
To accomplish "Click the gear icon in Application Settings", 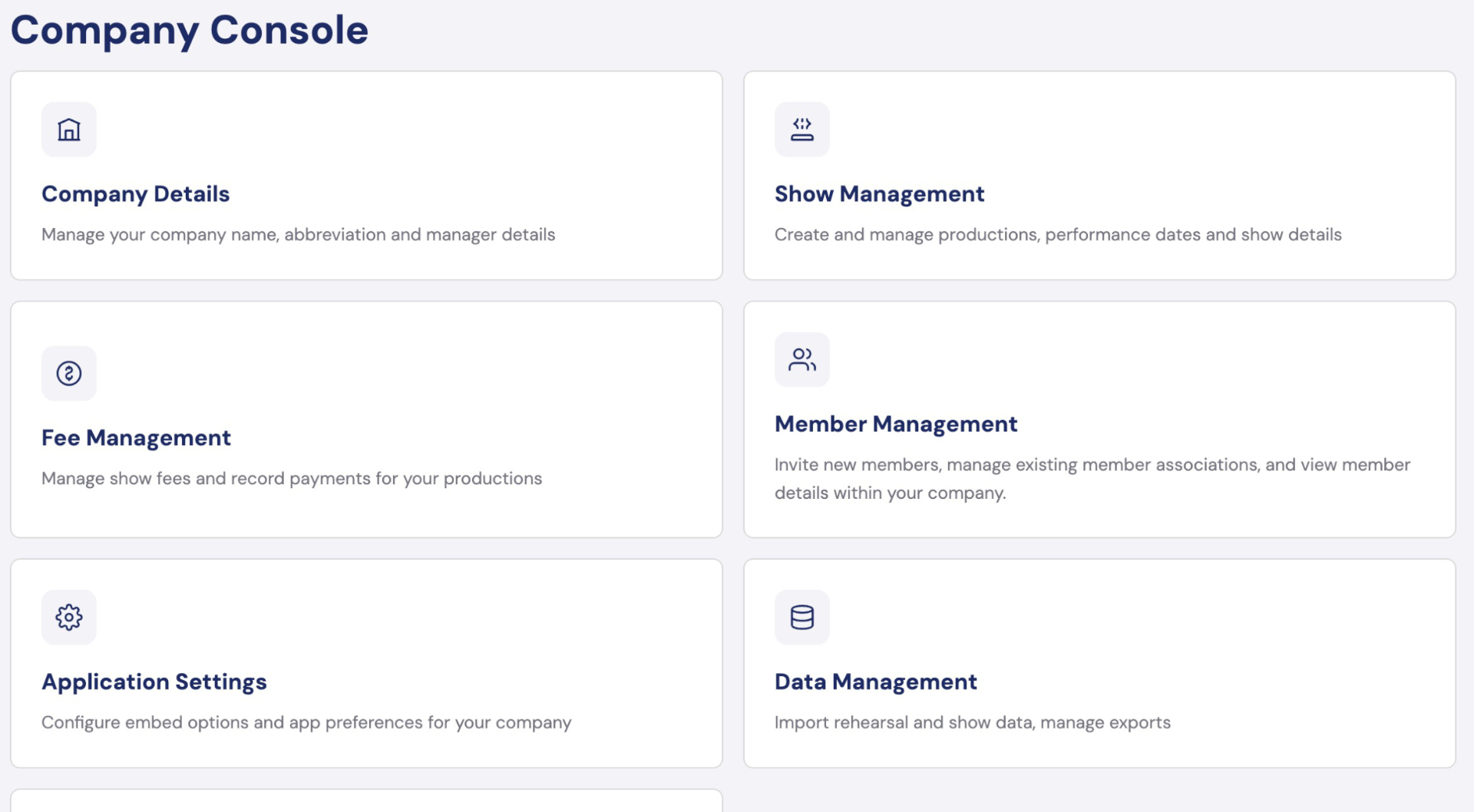I will click(69, 618).
